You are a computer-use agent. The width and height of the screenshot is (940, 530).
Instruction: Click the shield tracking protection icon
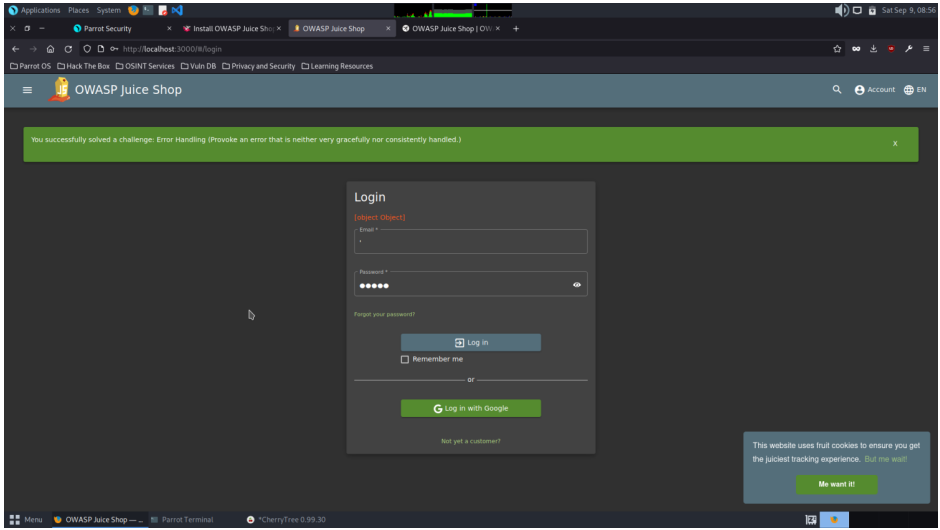87,49
